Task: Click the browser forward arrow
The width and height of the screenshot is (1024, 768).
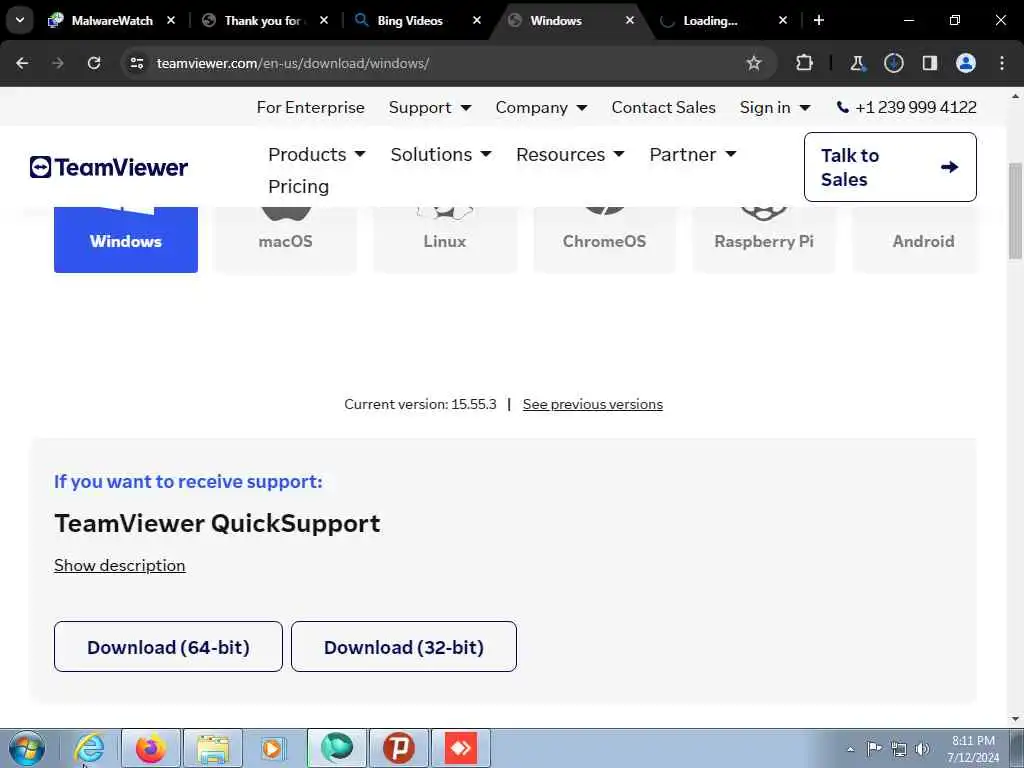Action: point(58,63)
